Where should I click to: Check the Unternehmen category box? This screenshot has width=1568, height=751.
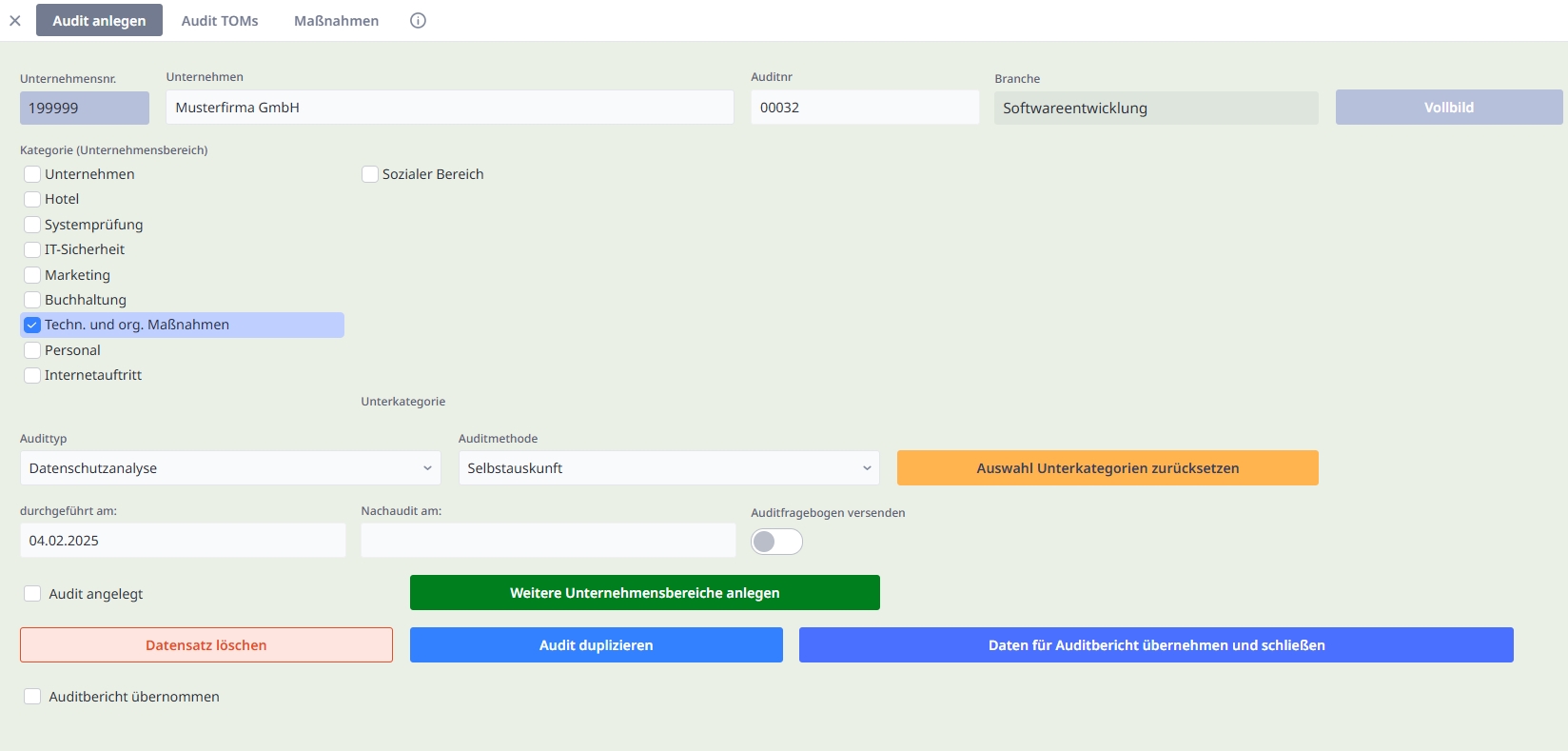coord(32,174)
